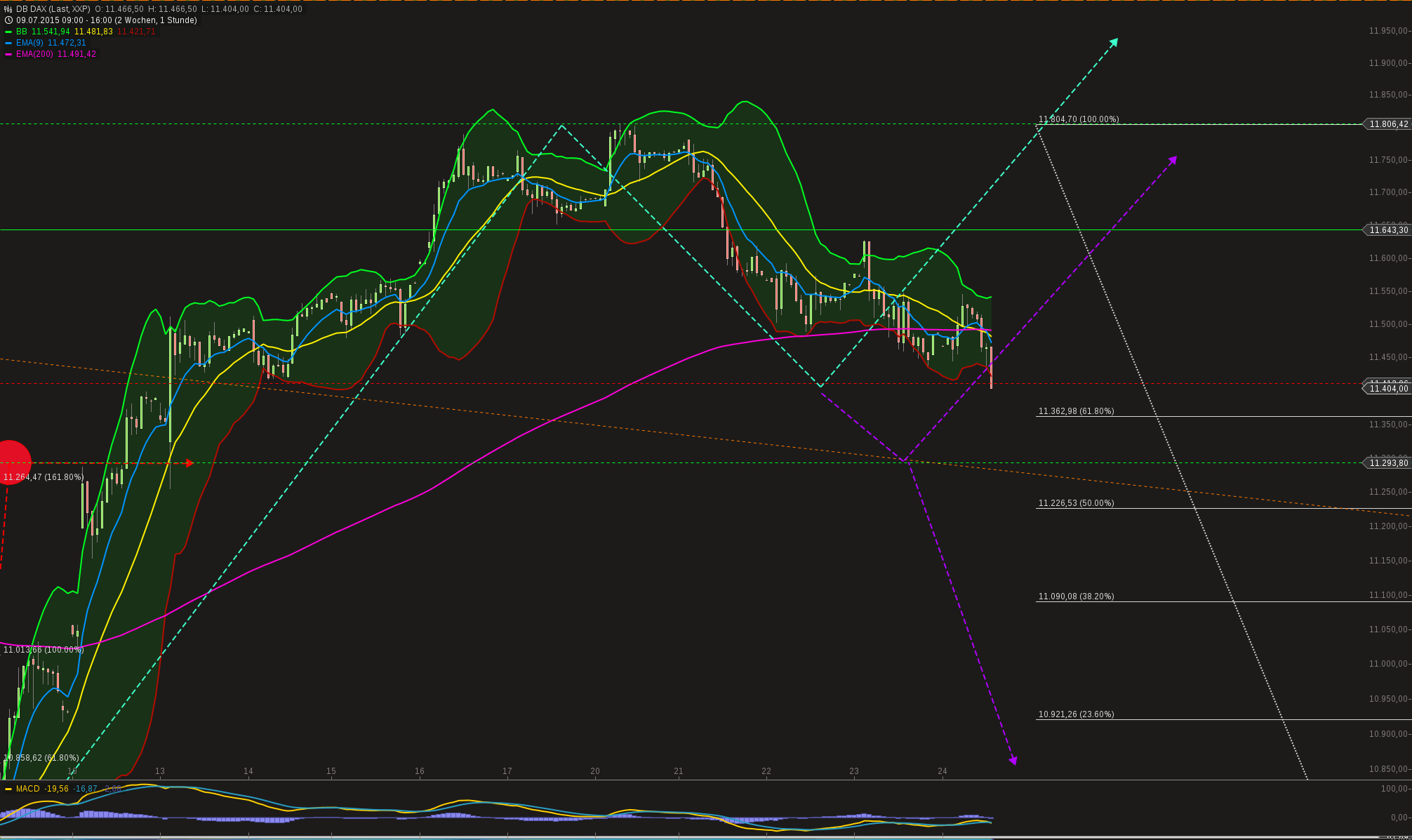Click the Fibonacci label 10.858,62 (61.80%)
This screenshot has height=840, width=1412.
pyautogui.click(x=41, y=758)
